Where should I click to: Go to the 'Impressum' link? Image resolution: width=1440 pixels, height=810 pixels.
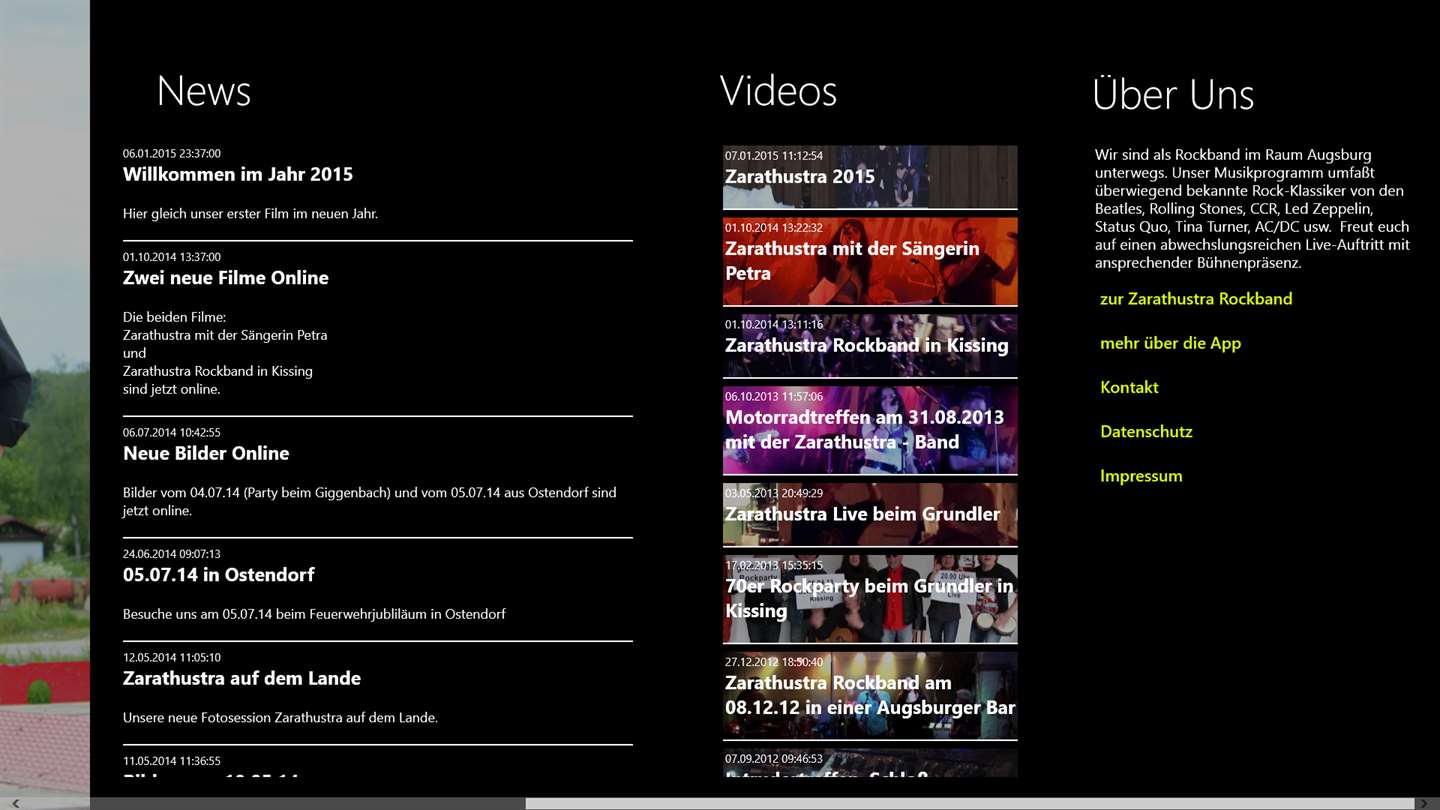tap(1141, 476)
